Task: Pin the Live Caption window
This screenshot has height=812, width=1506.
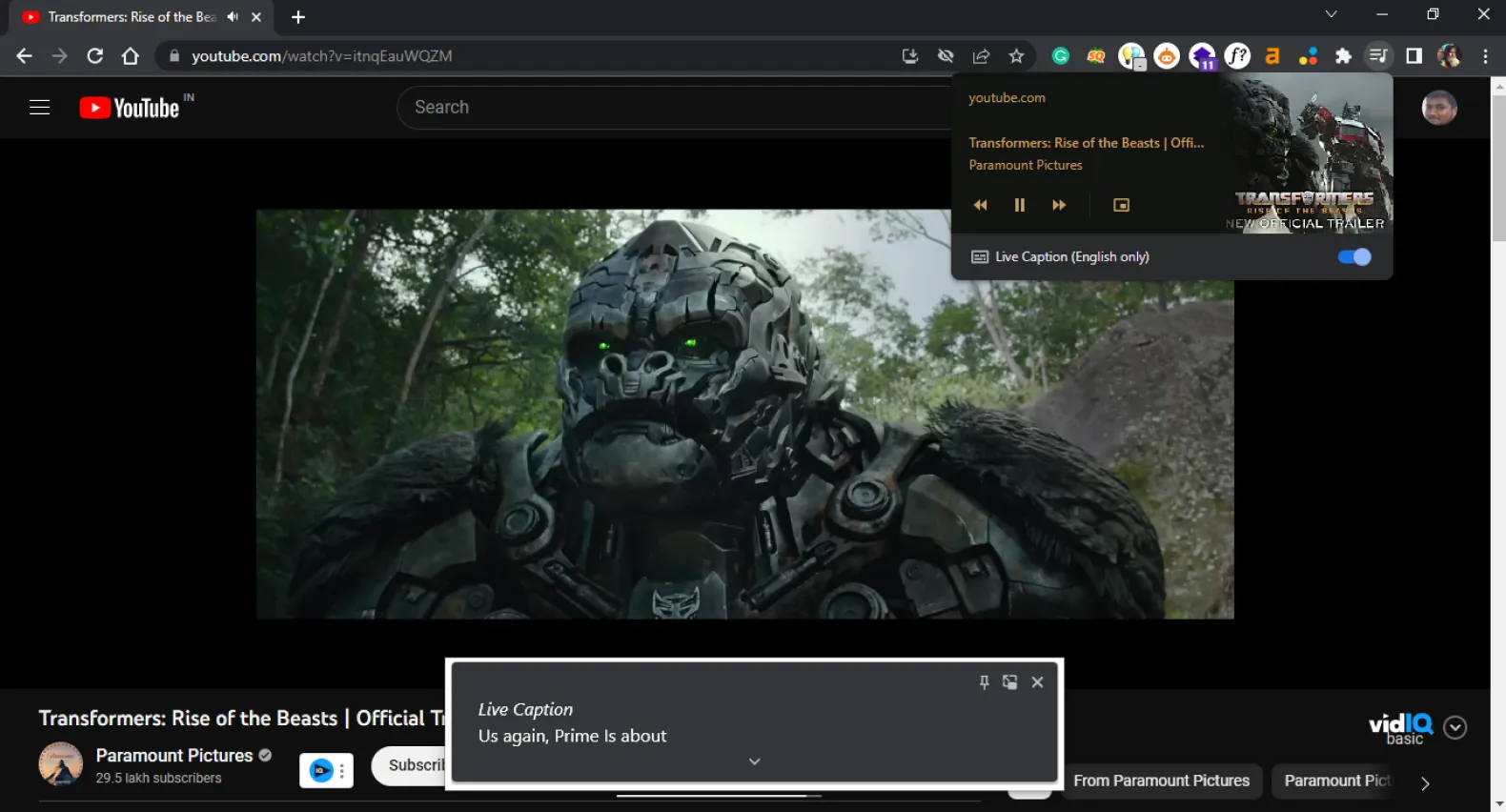Action: pyautogui.click(x=985, y=682)
